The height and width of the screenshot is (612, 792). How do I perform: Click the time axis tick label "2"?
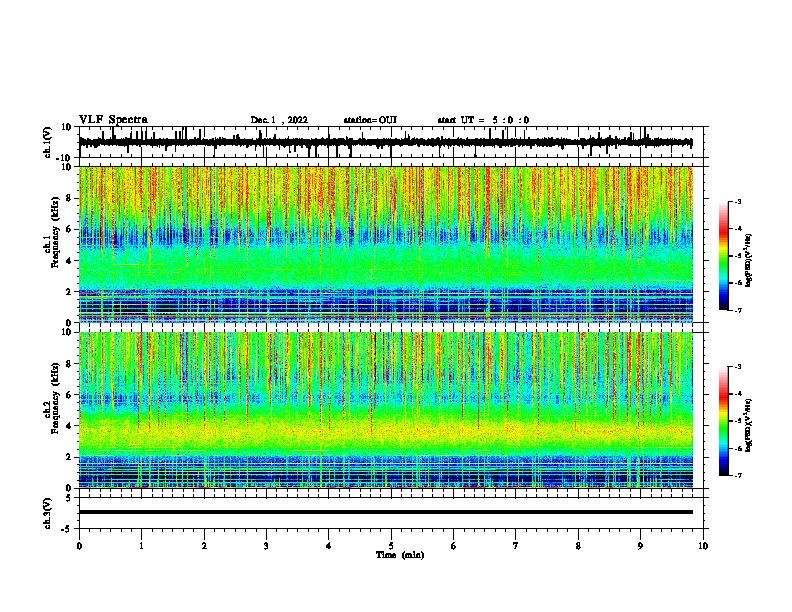point(204,546)
